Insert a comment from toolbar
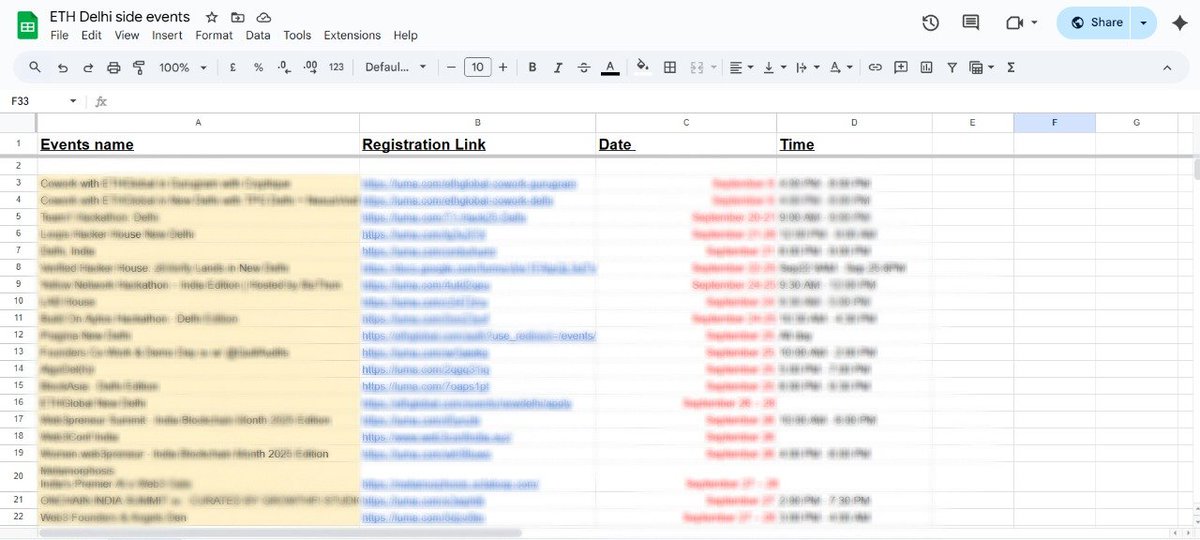 pos(901,67)
